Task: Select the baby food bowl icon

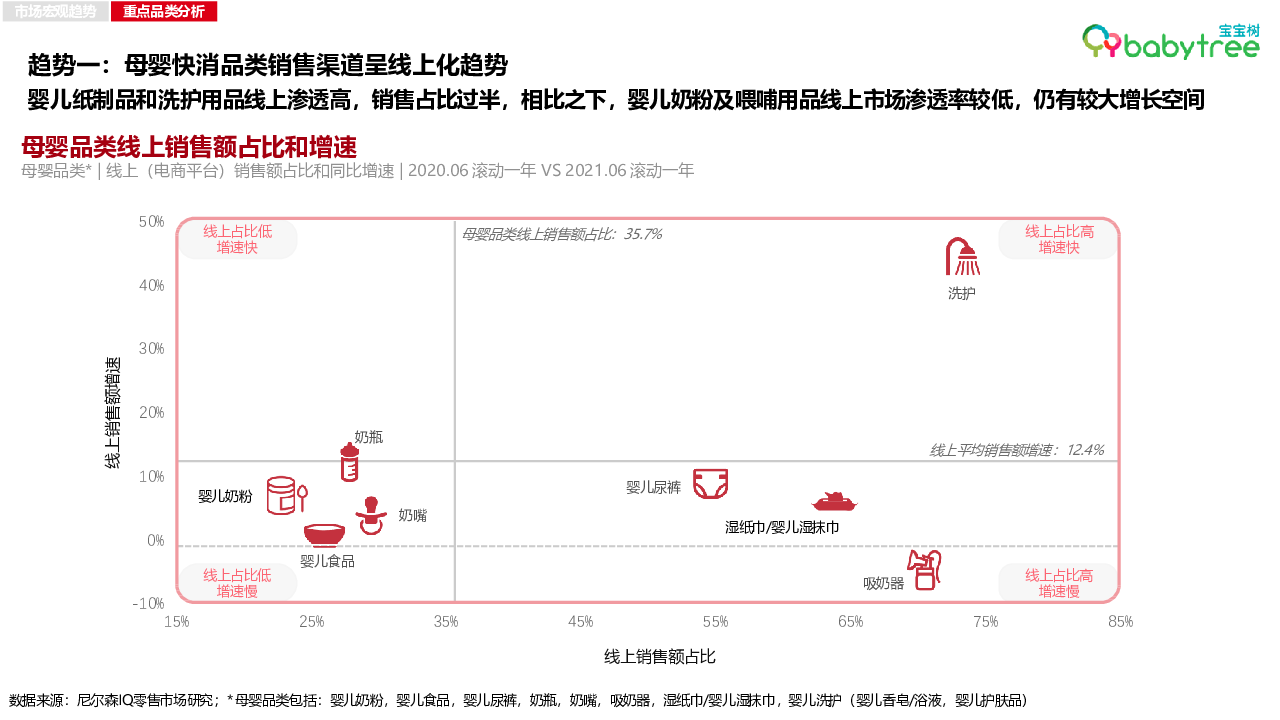Action: [x=324, y=535]
